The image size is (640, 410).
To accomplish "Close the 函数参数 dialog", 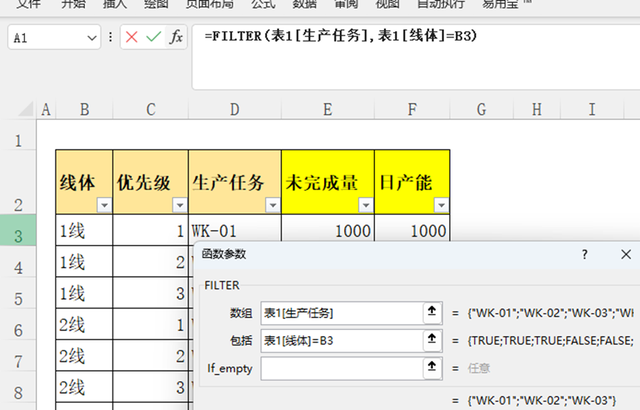I will 626,254.
